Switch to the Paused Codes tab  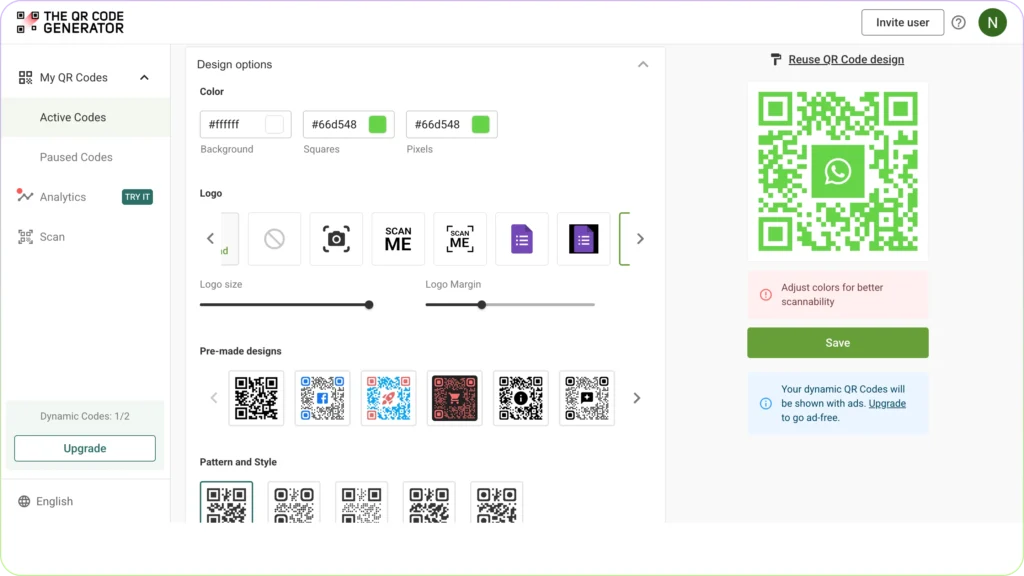point(76,157)
